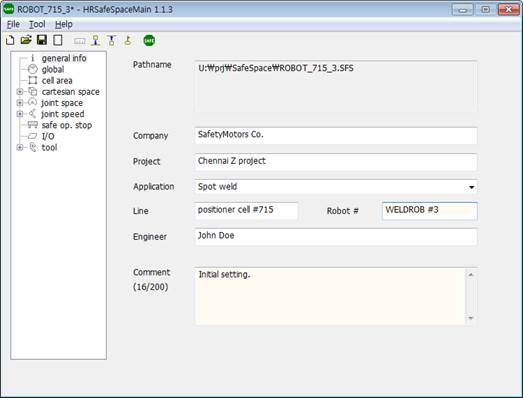Click the safe op. stop icon
Viewport: 523px width, 398px height.
pos(33,125)
